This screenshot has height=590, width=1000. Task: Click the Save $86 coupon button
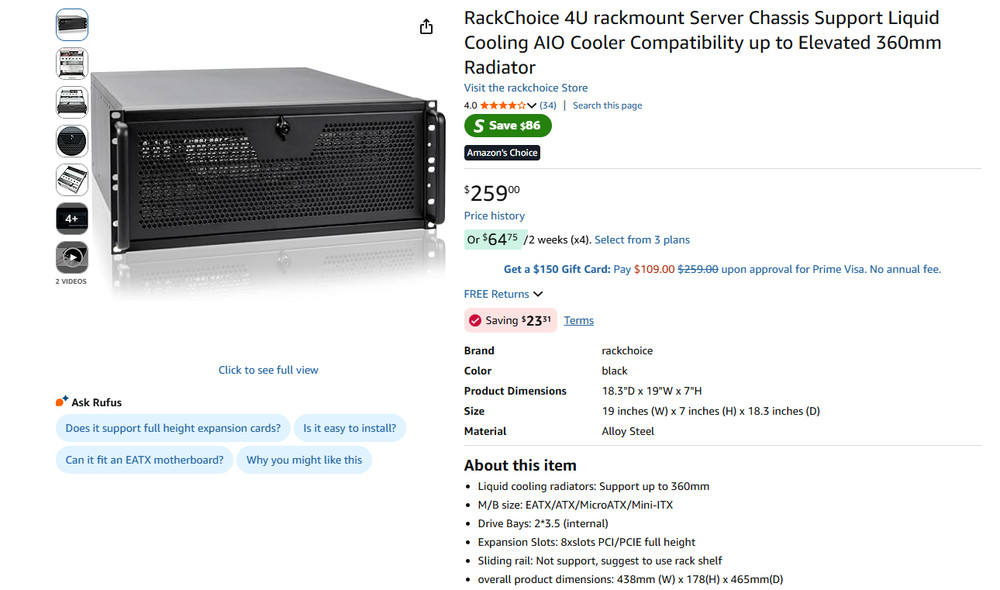point(507,125)
